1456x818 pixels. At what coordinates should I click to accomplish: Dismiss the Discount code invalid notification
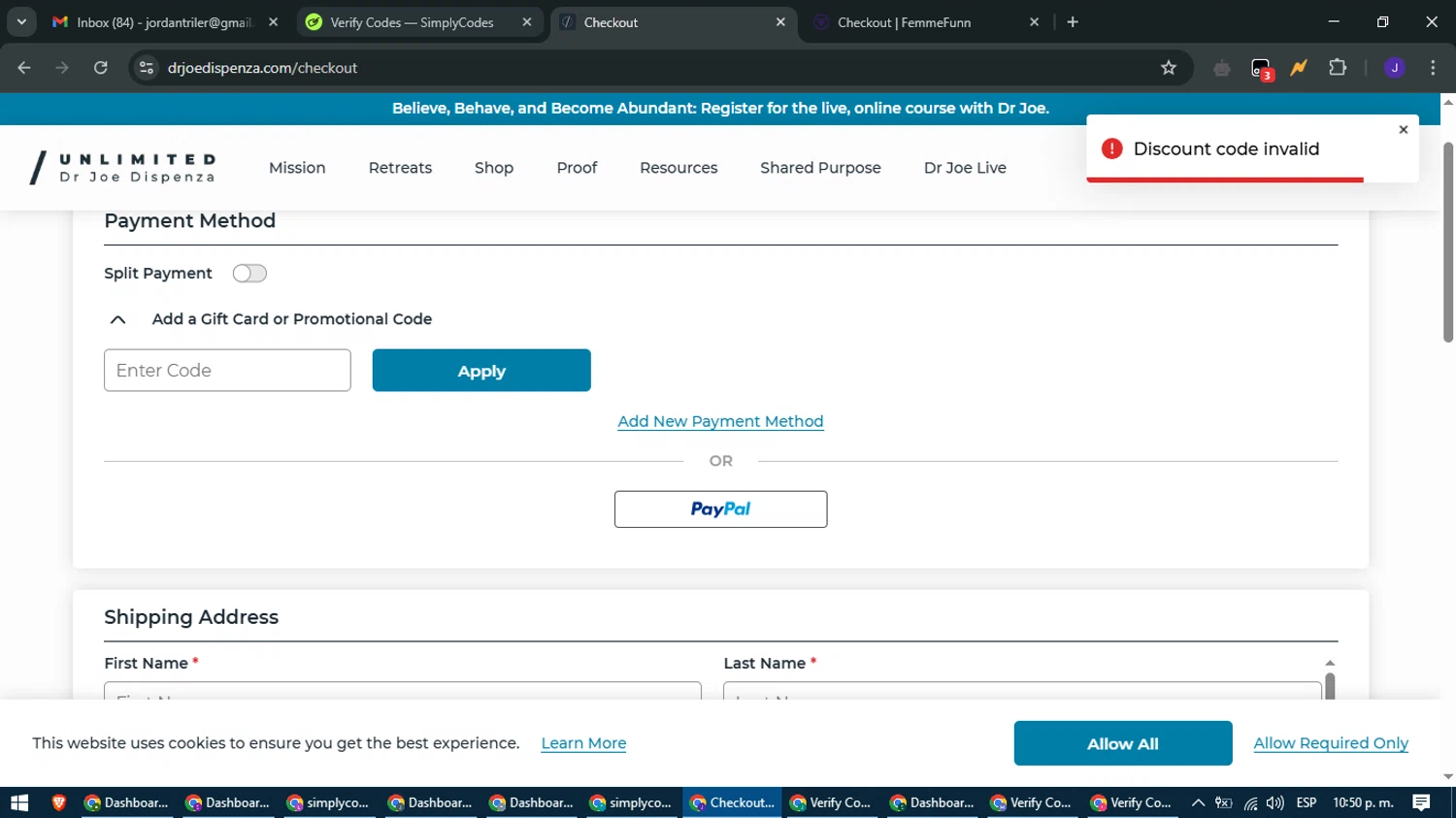(1403, 130)
